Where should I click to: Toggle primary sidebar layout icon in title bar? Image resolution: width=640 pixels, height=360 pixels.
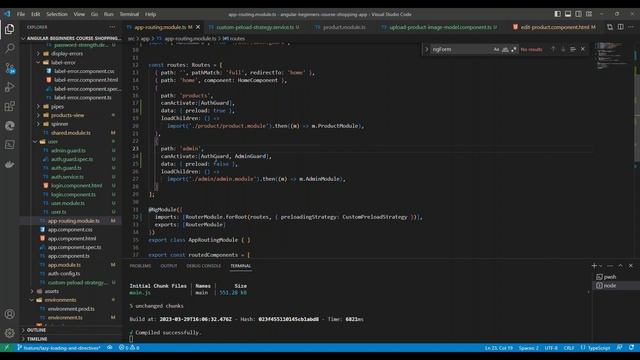pos(557,14)
